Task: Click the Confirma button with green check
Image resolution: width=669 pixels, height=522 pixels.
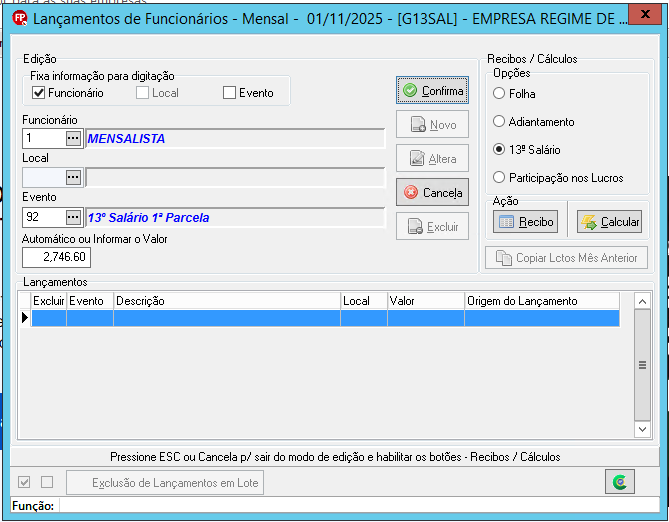Action: [x=432, y=90]
